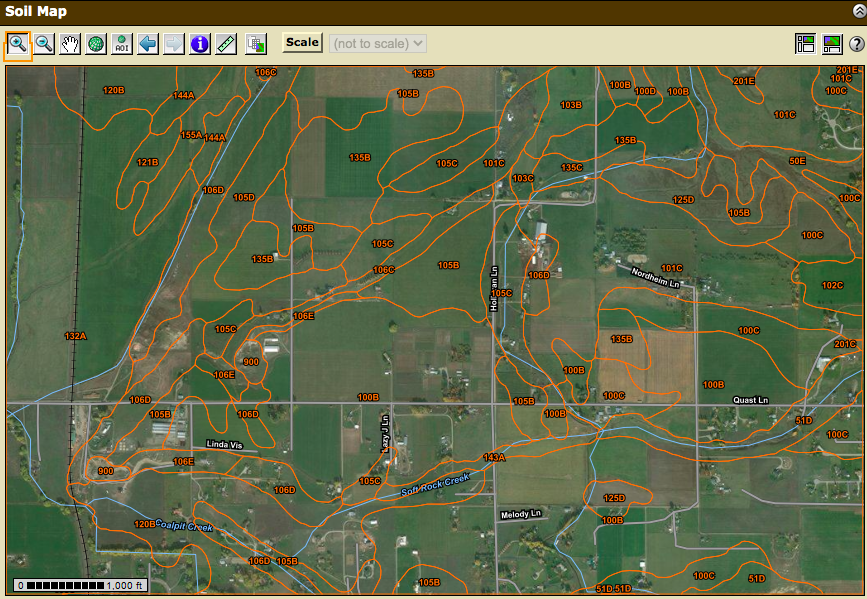Zoom to the AOI with AOI icon

tap(122, 44)
